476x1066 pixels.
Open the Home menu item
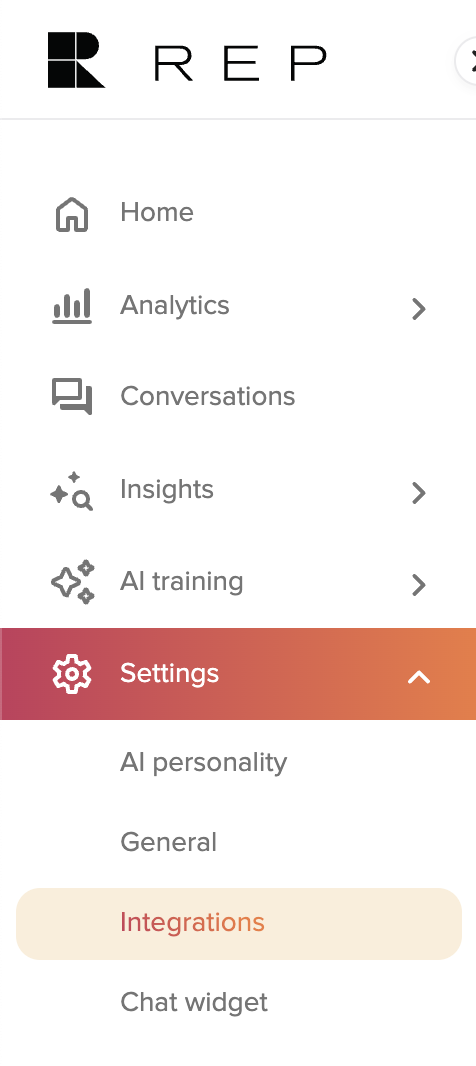coord(238,213)
